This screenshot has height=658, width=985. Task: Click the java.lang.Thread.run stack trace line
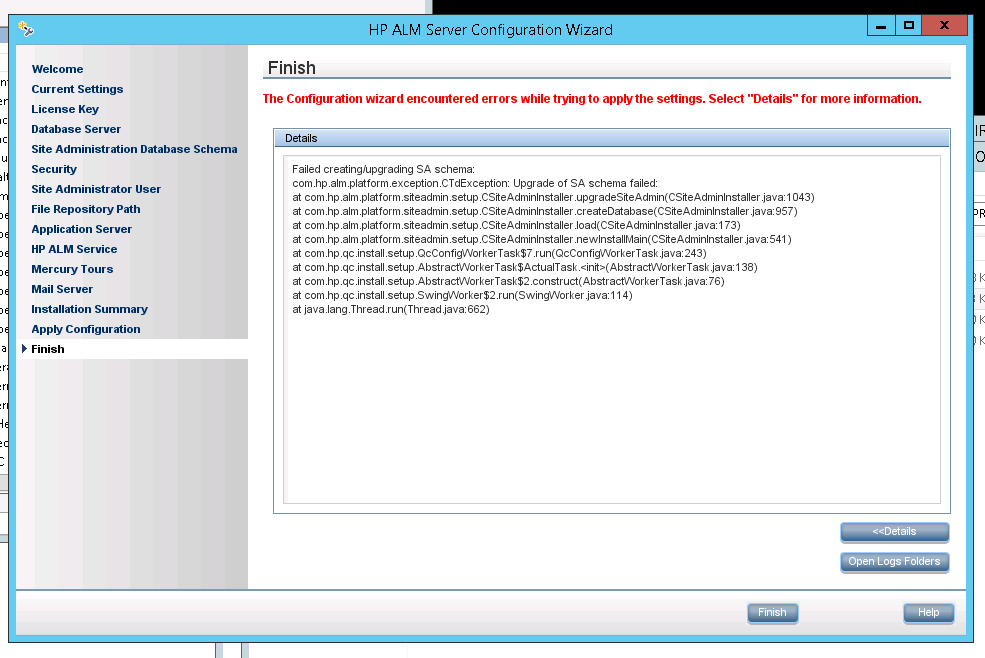tap(391, 309)
